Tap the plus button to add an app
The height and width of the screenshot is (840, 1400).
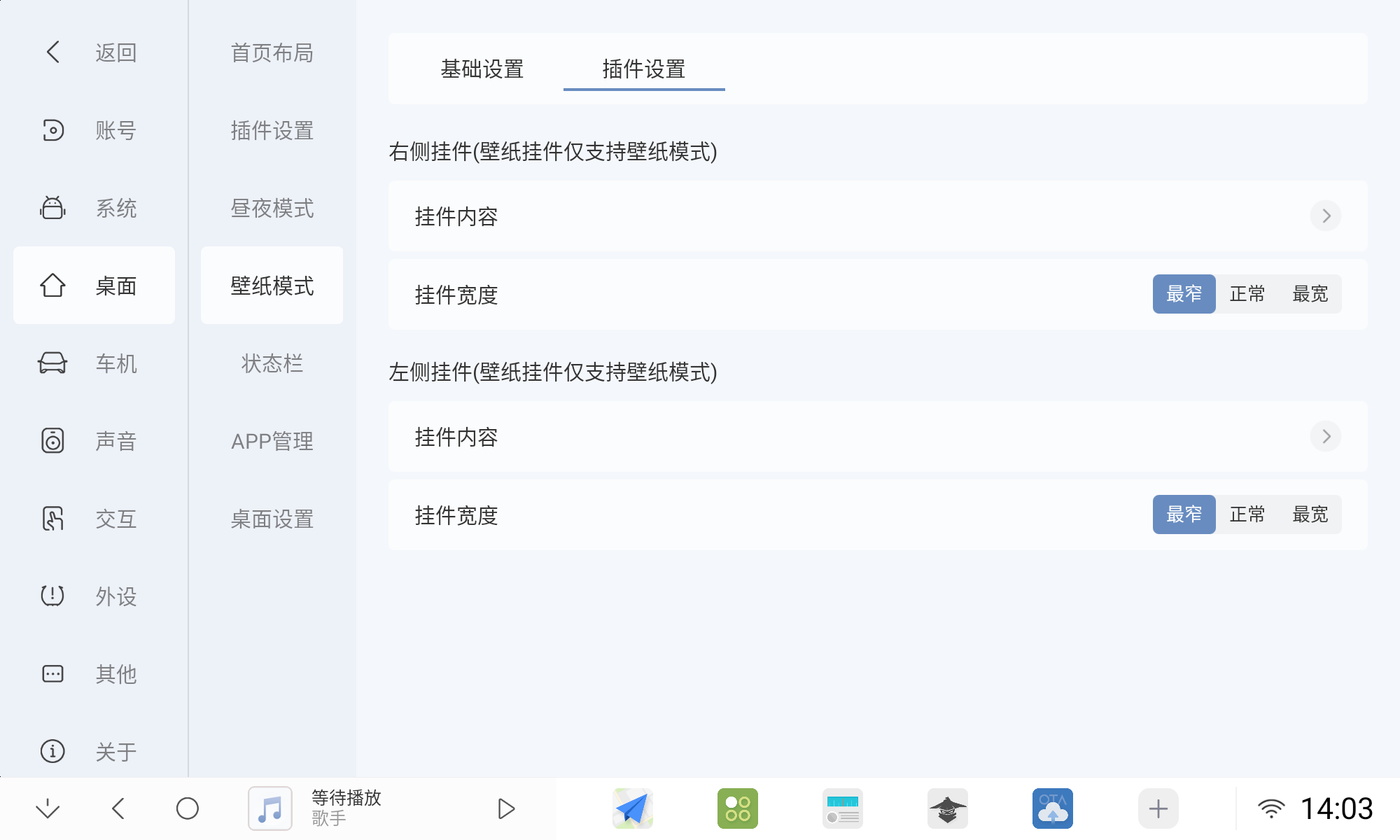click(x=1157, y=808)
